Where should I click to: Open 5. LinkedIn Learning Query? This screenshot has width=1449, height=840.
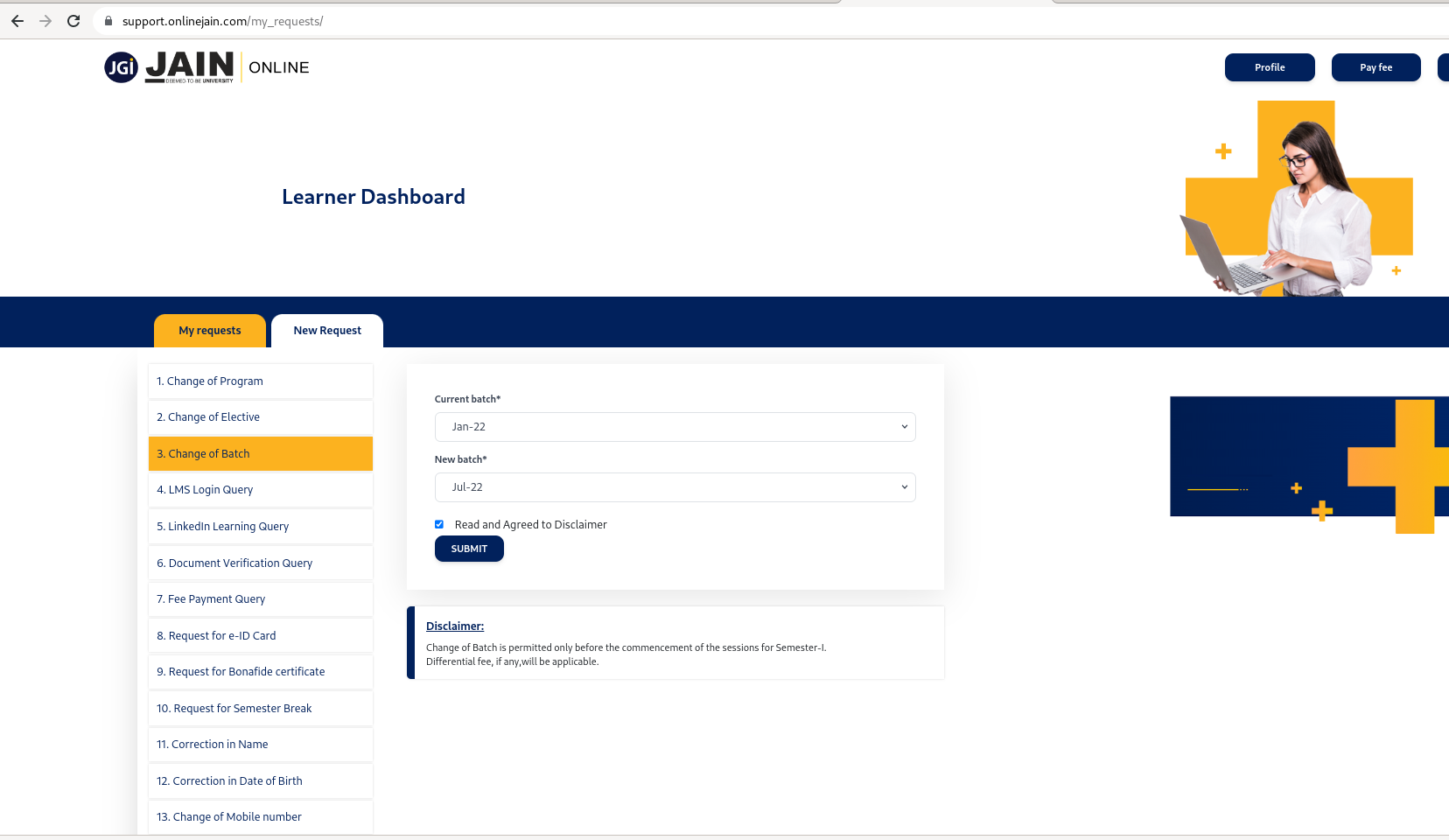coord(261,527)
